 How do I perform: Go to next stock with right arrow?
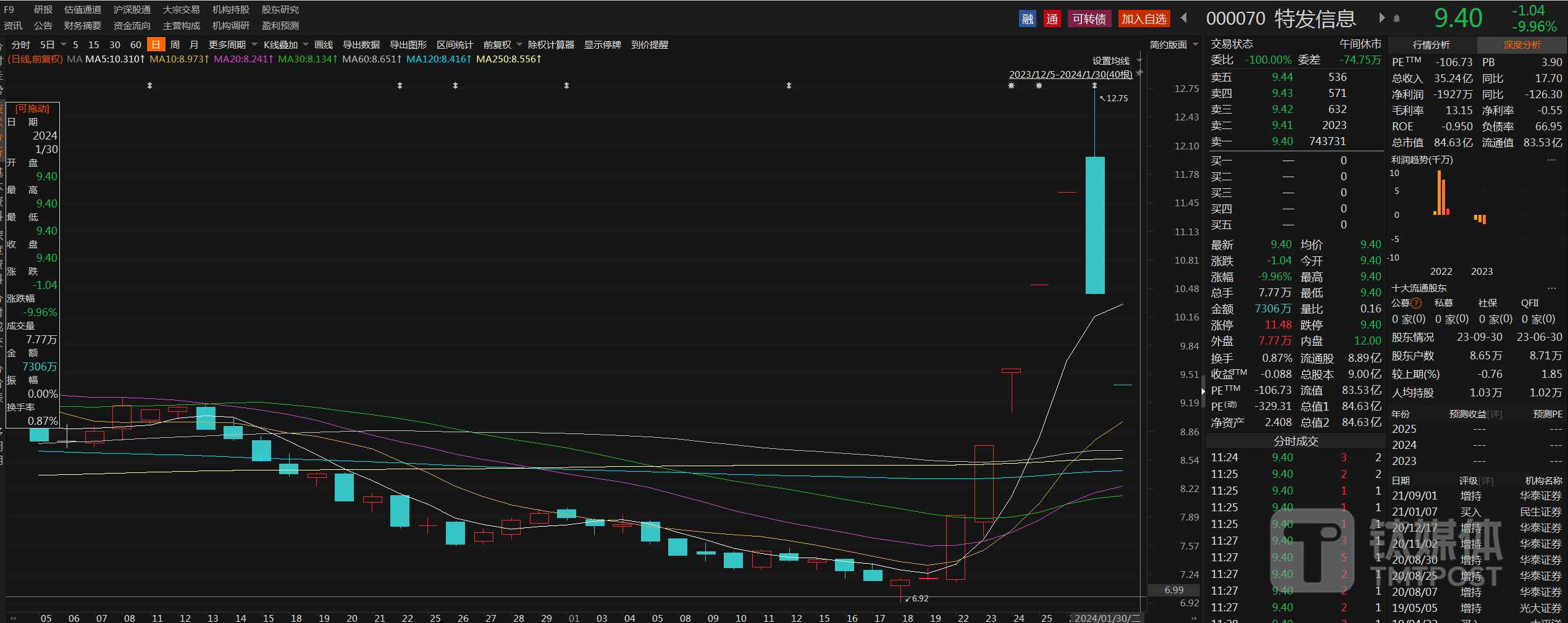pyautogui.click(x=1382, y=18)
